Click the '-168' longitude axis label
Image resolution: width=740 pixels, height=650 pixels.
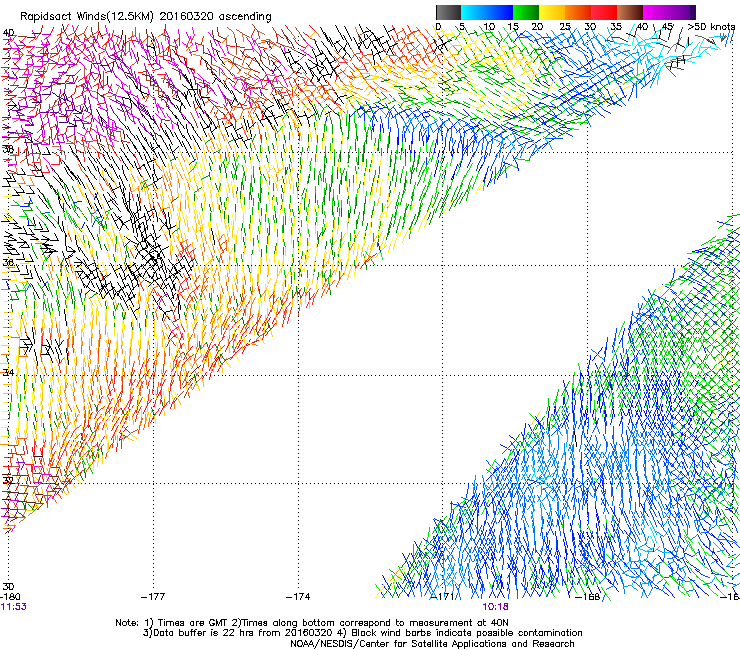pos(588,597)
